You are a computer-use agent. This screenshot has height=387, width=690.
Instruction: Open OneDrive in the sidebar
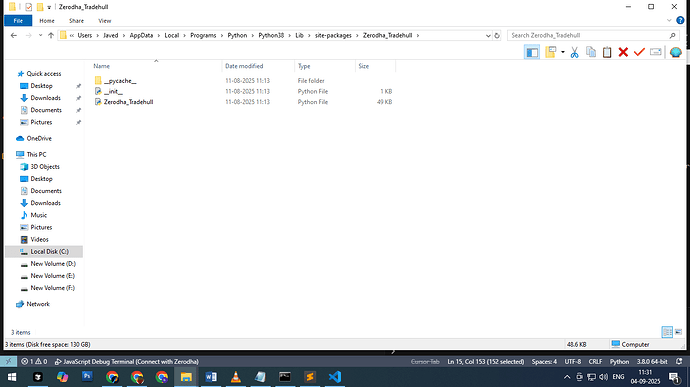[x=39, y=138]
